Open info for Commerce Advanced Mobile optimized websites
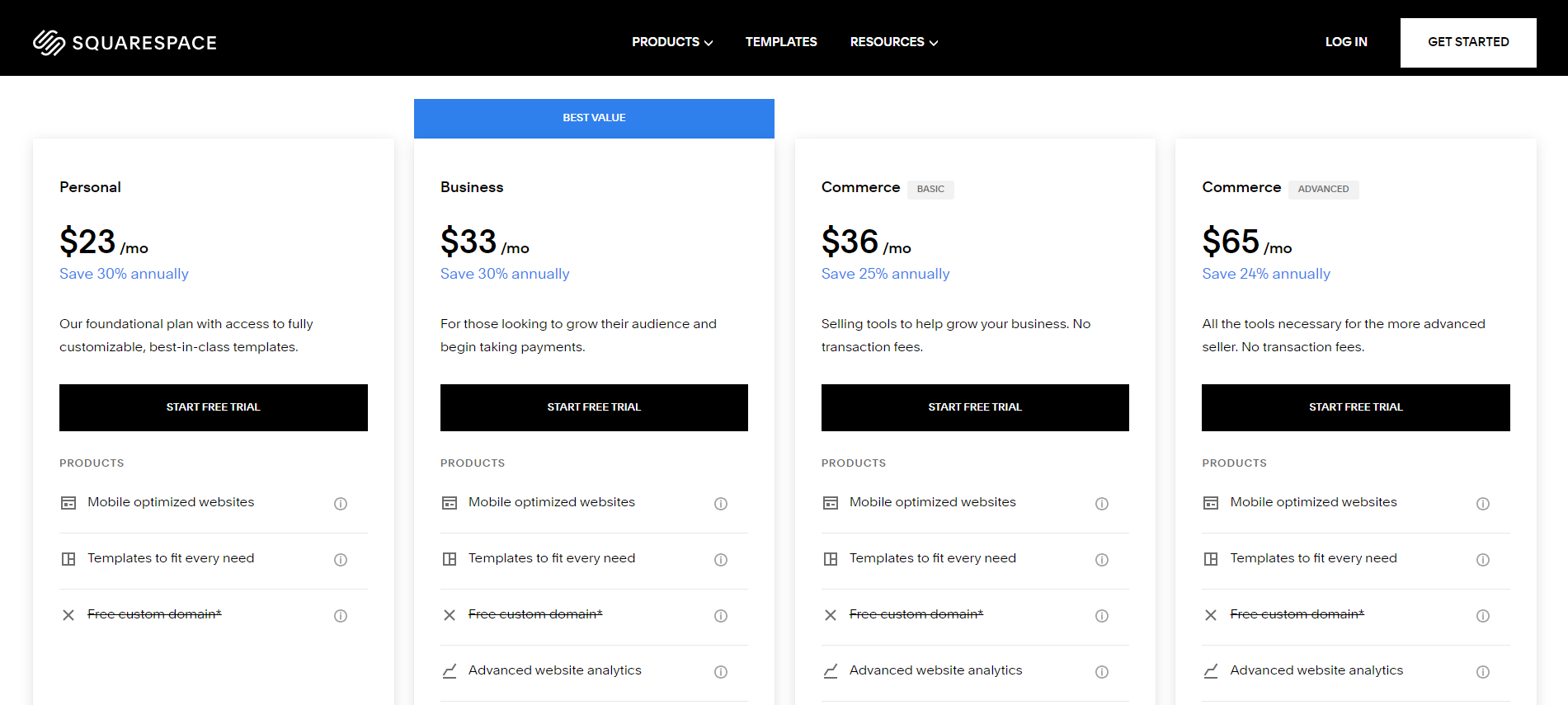Viewport: 1568px width, 705px height. tap(1483, 504)
